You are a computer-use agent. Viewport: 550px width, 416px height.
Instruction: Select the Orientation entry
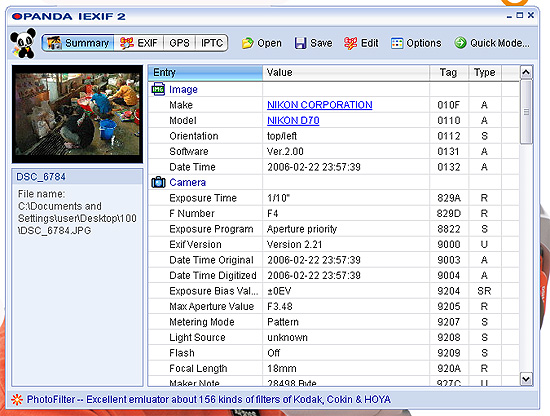pos(194,136)
